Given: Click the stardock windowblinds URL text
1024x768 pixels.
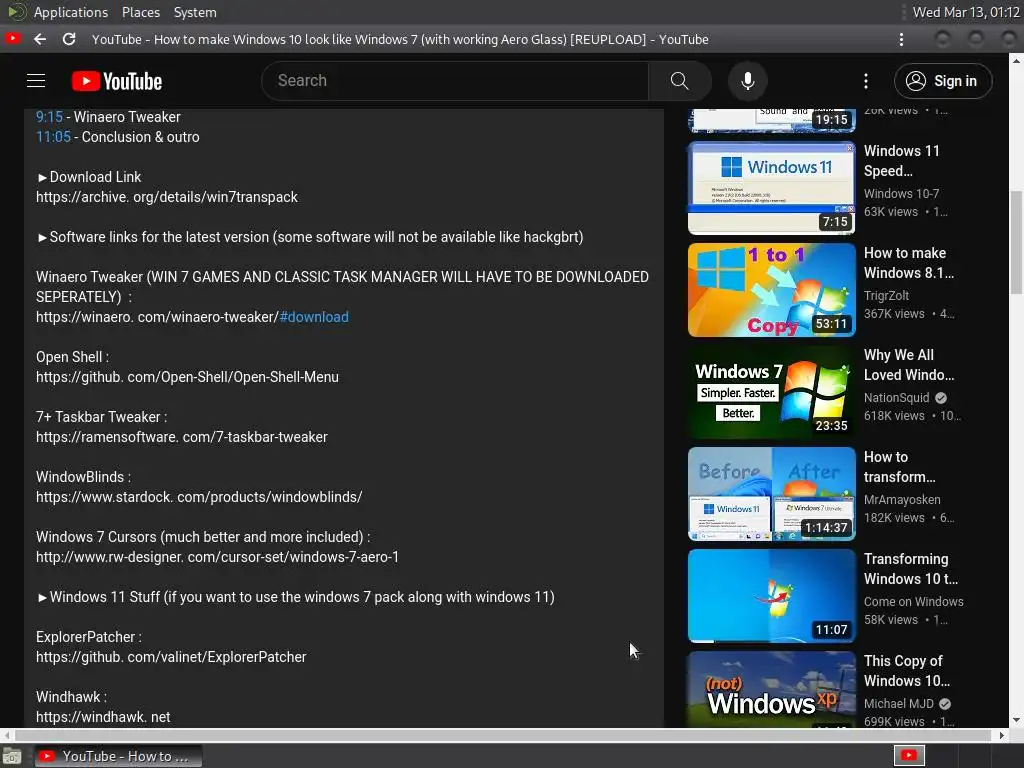Looking at the screenshot, I should tap(199, 497).
